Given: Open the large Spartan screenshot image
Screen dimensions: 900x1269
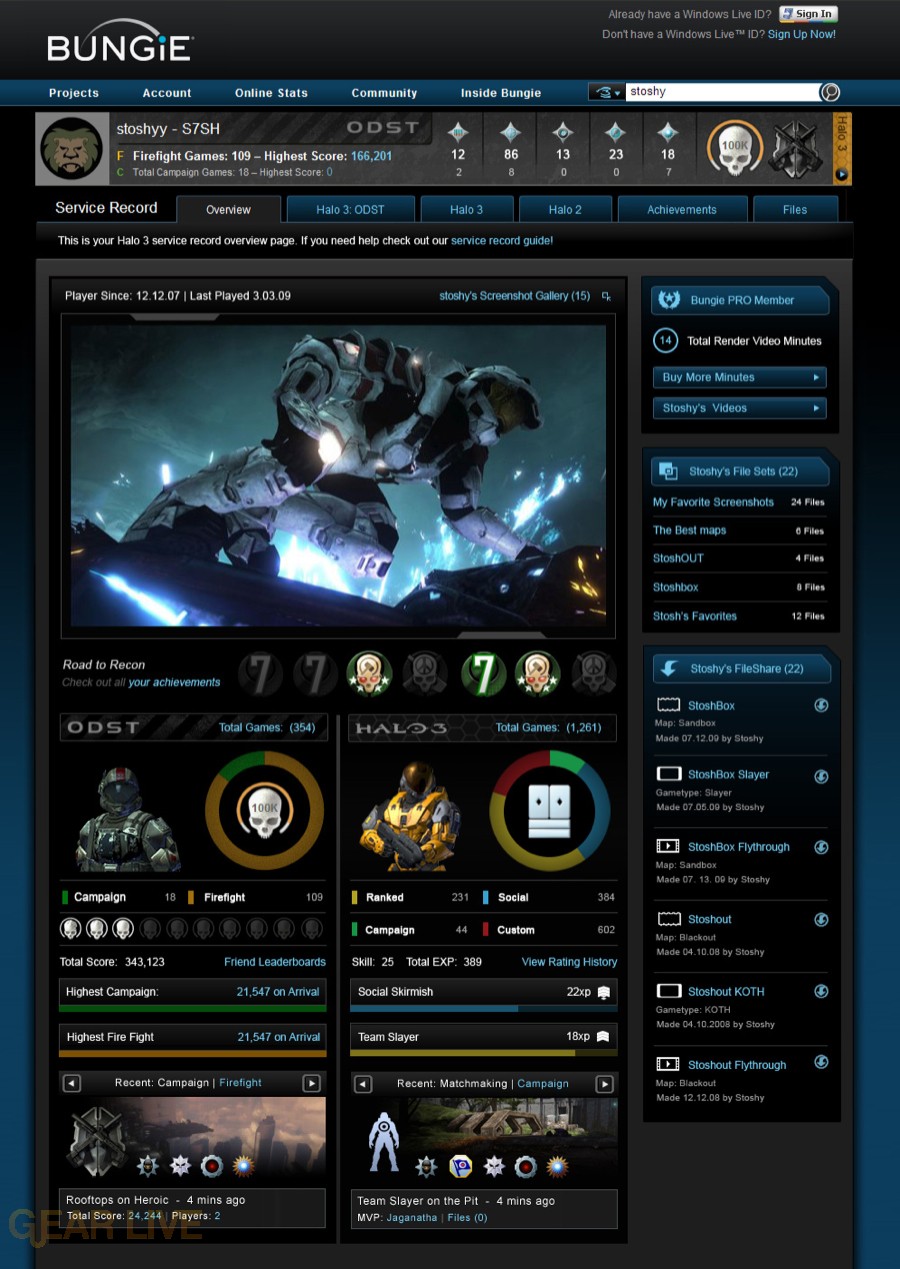Looking at the screenshot, I should point(338,476).
